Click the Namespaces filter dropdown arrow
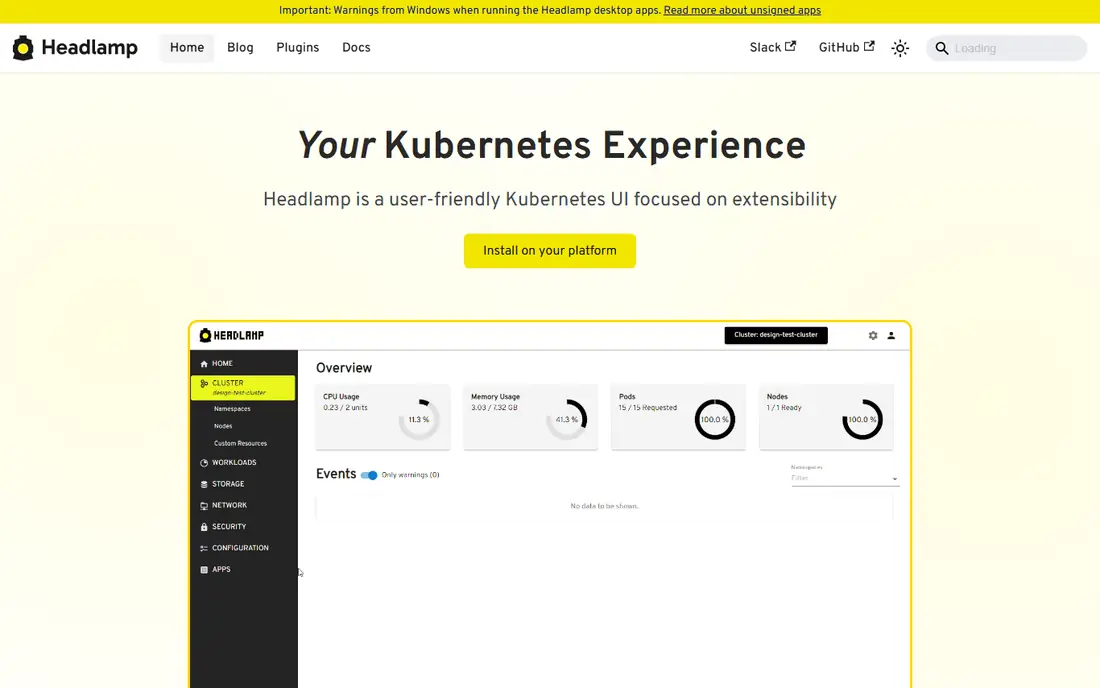 tap(894, 479)
